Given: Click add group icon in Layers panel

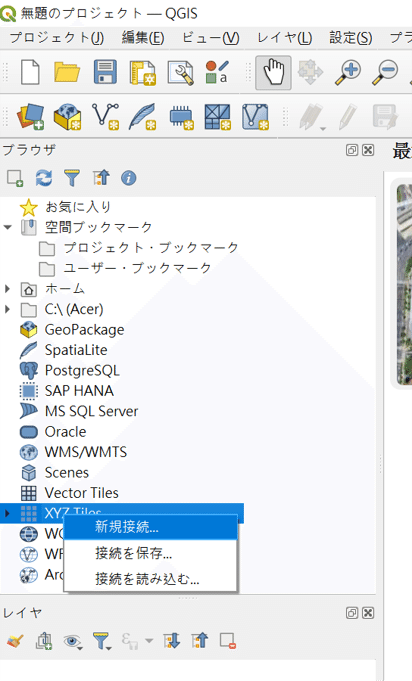Looking at the screenshot, I should click(43, 641).
